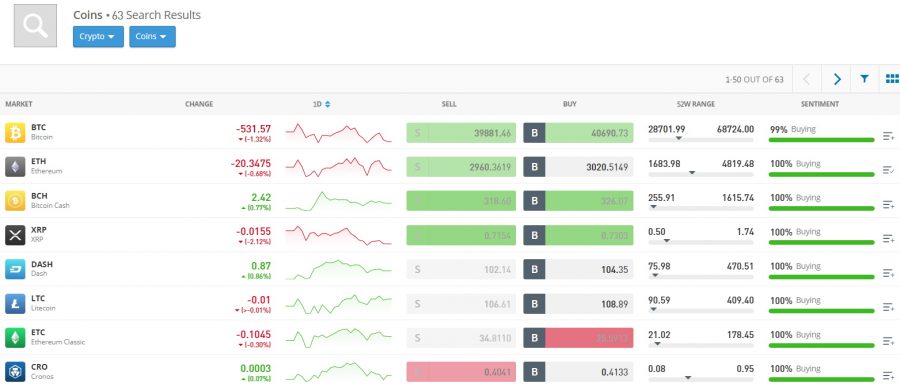Click the SENTIMENT column header
Screen dimensions: 900x387
tap(820, 105)
